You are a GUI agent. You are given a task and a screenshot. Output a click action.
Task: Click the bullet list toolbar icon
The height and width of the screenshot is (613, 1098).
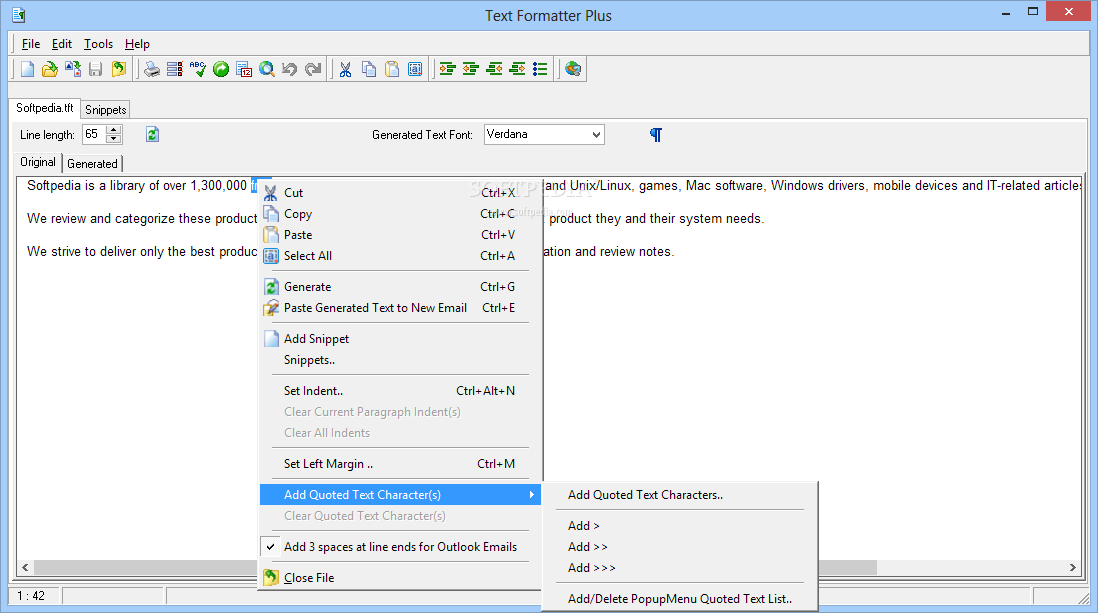click(x=540, y=69)
